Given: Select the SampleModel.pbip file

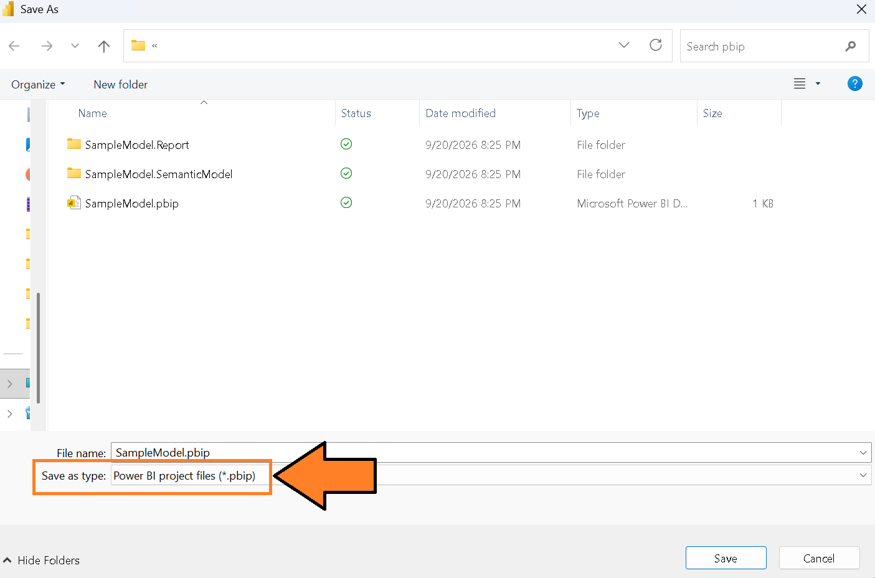Looking at the screenshot, I should click(132, 204).
